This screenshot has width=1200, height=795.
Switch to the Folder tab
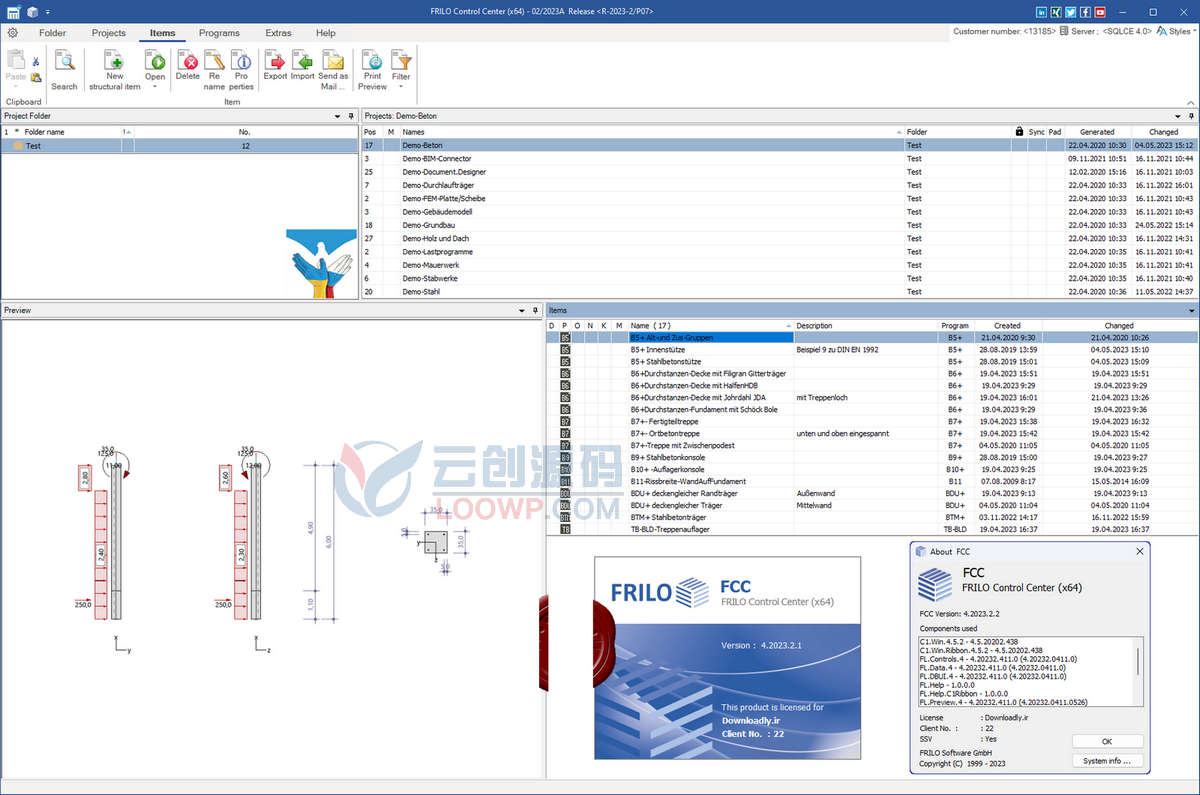pyautogui.click(x=53, y=33)
